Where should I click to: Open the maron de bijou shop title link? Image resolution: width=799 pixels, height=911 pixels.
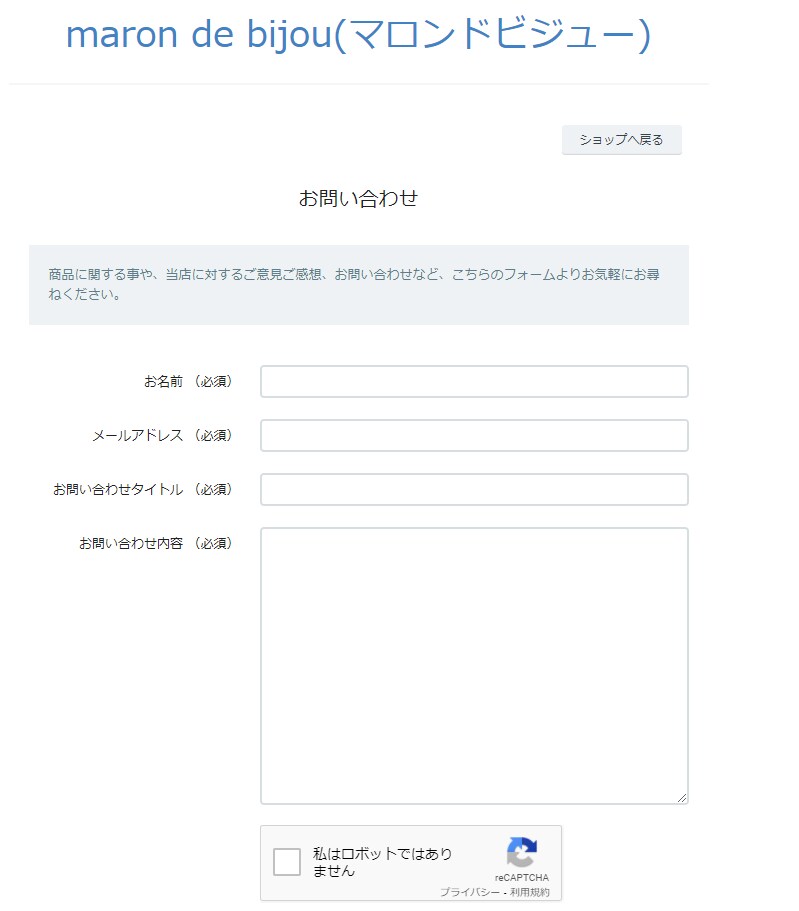(358, 35)
